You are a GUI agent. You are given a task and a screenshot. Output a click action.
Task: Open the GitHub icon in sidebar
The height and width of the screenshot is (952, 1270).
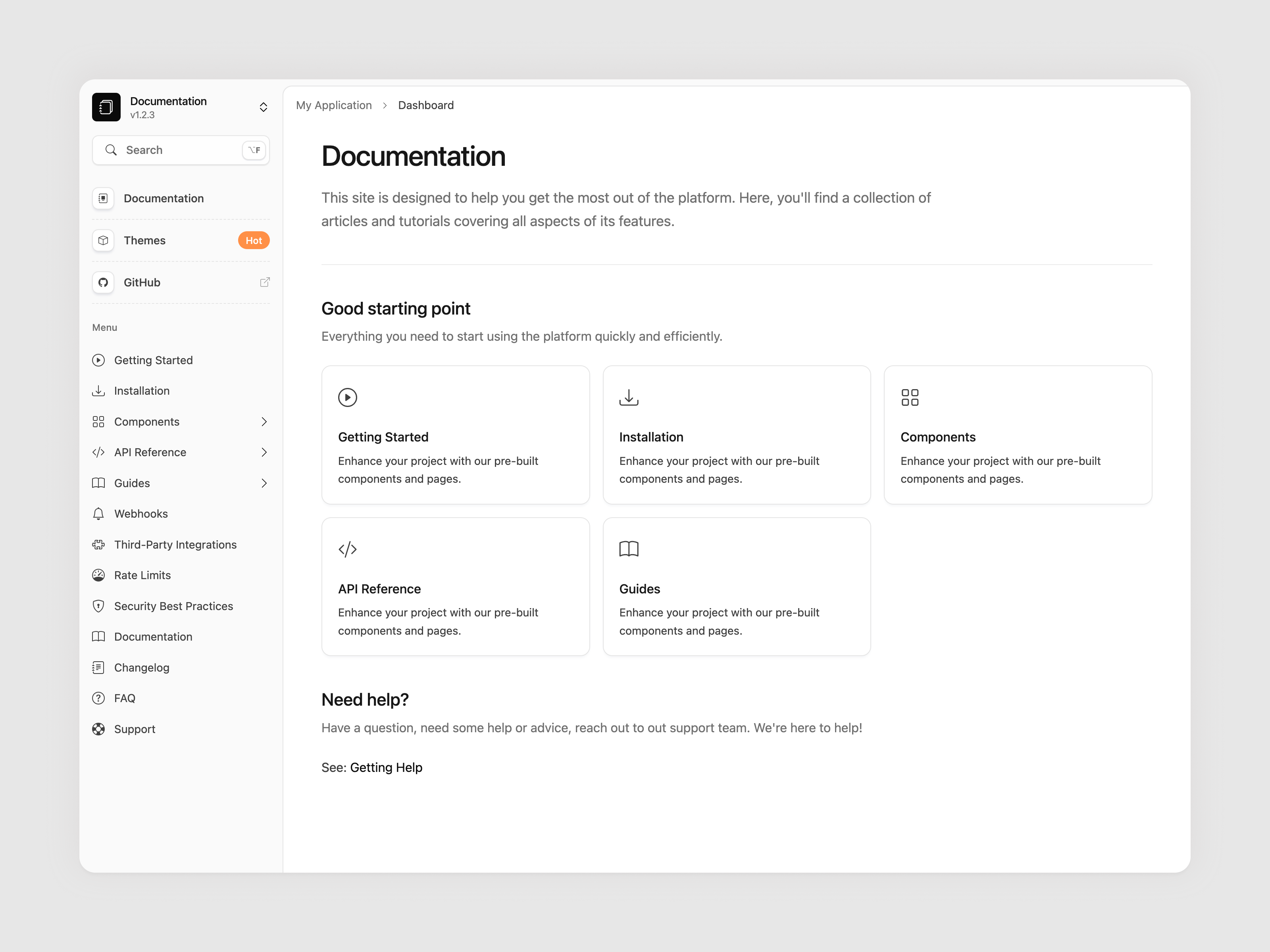click(x=103, y=282)
